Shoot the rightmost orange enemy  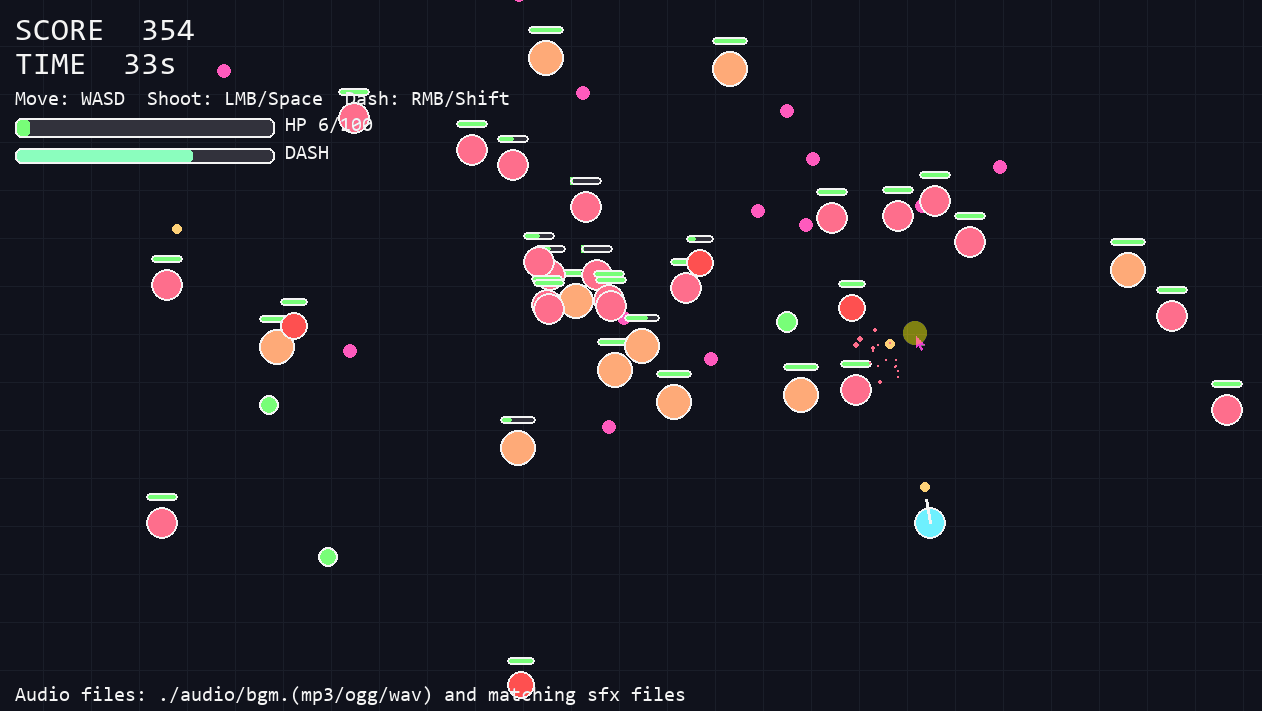click(x=1128, y=270)
